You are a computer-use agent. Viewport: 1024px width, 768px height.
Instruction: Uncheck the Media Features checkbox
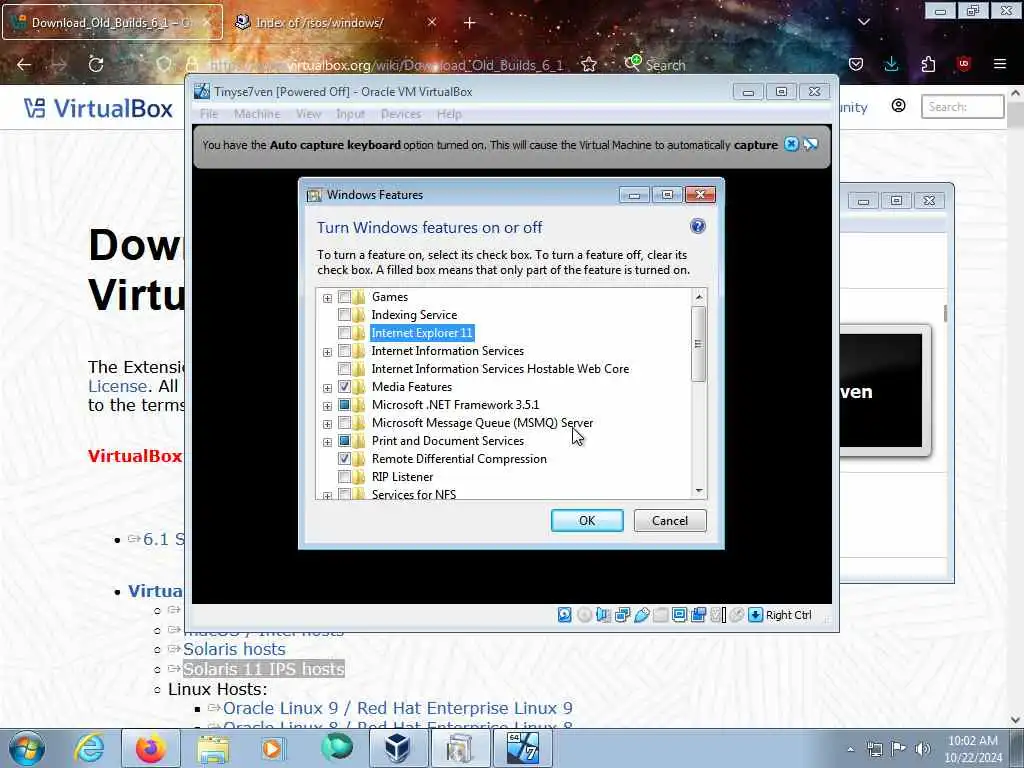click(344, 387)
